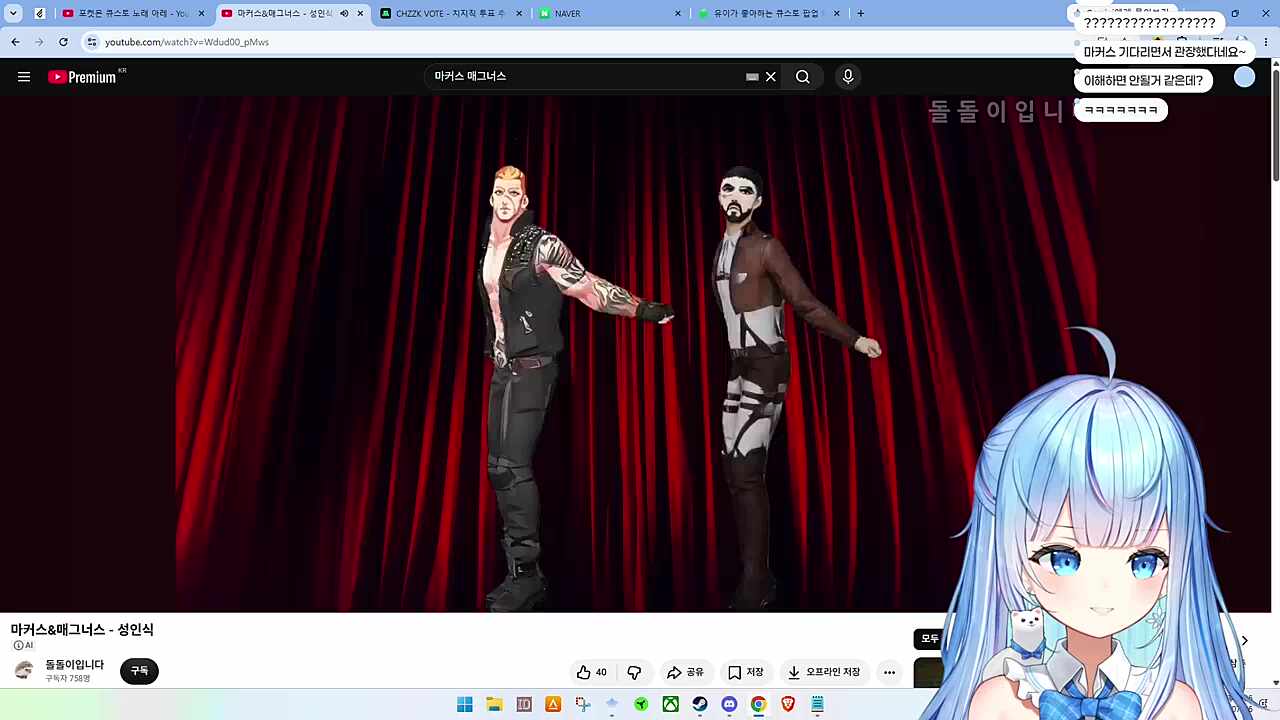Switch to the CHZZK VOTE tab
The image size is (1280, 720).
coord(448,14)
